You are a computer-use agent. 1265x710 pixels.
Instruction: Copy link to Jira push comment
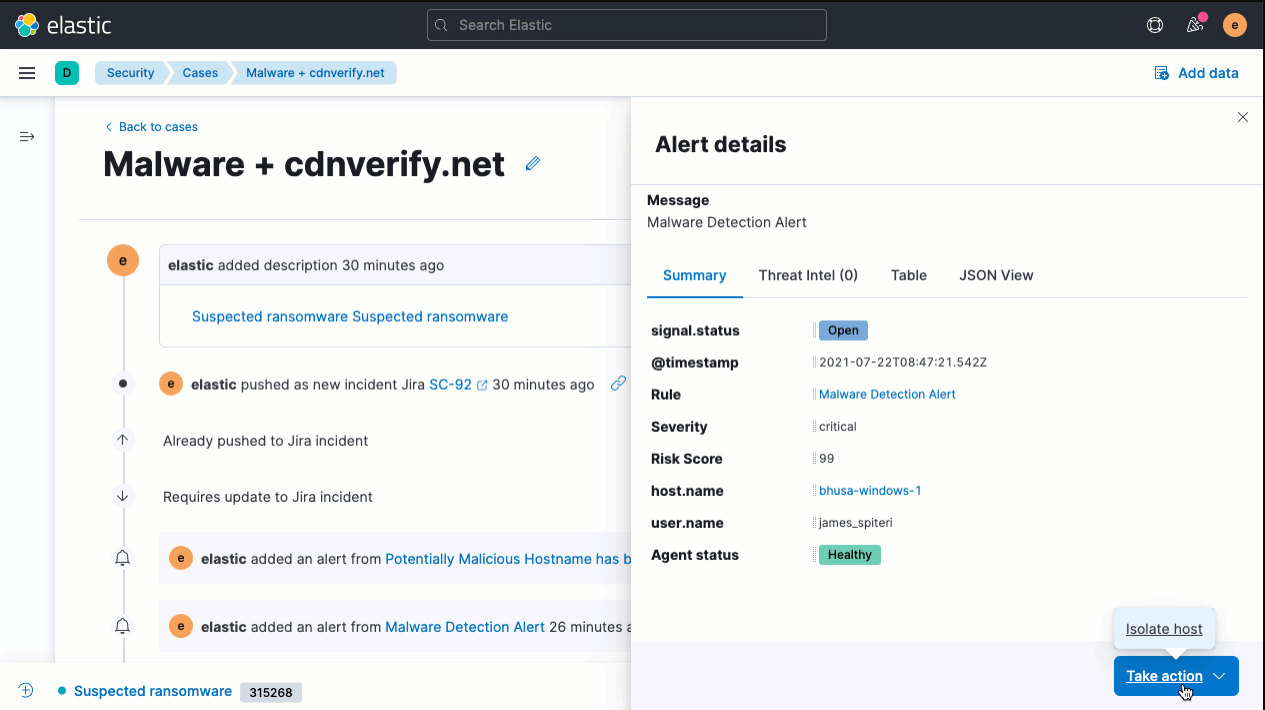coord(619,383)
